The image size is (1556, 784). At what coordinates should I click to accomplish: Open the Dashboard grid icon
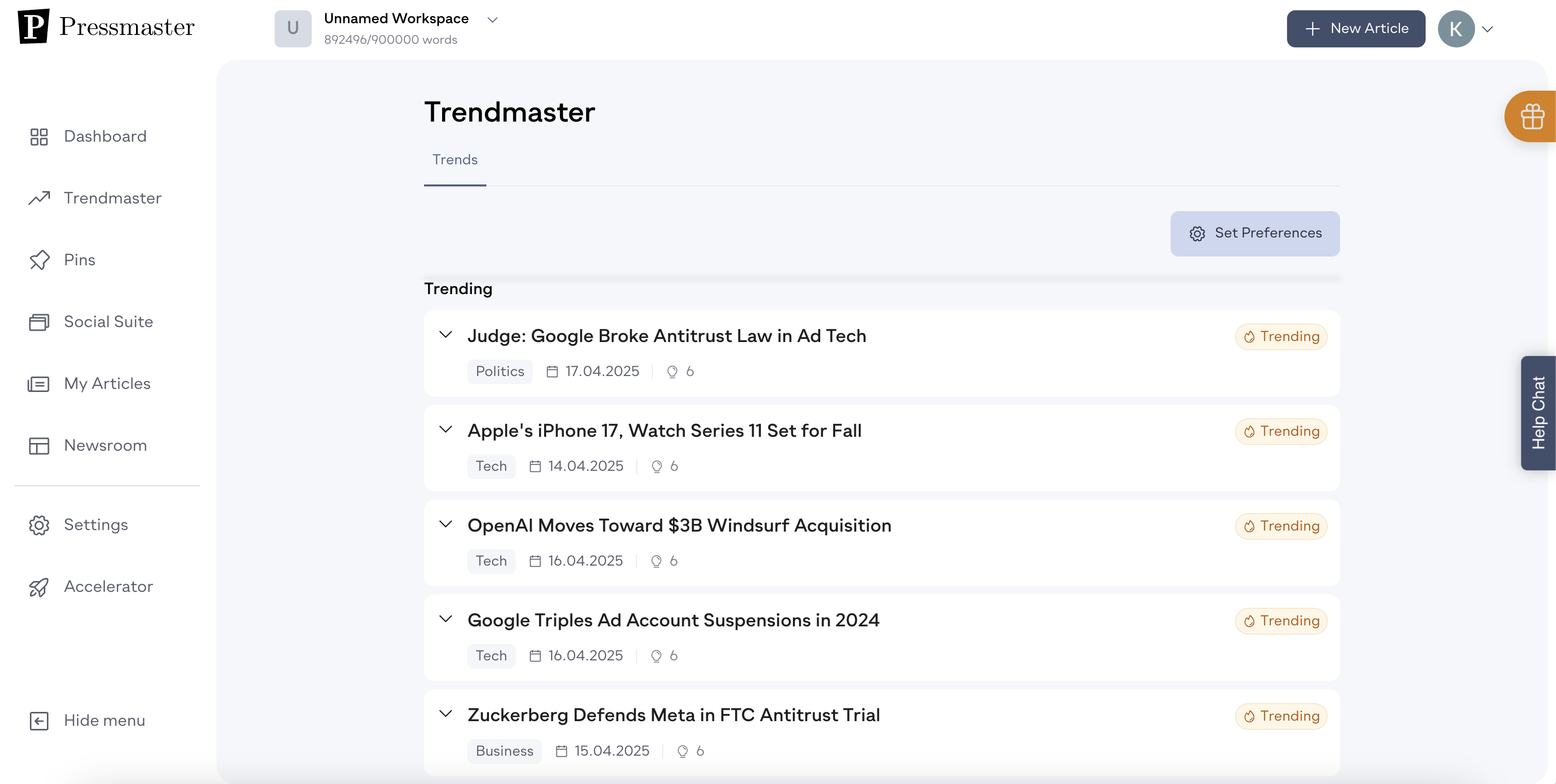click(39, 137)
